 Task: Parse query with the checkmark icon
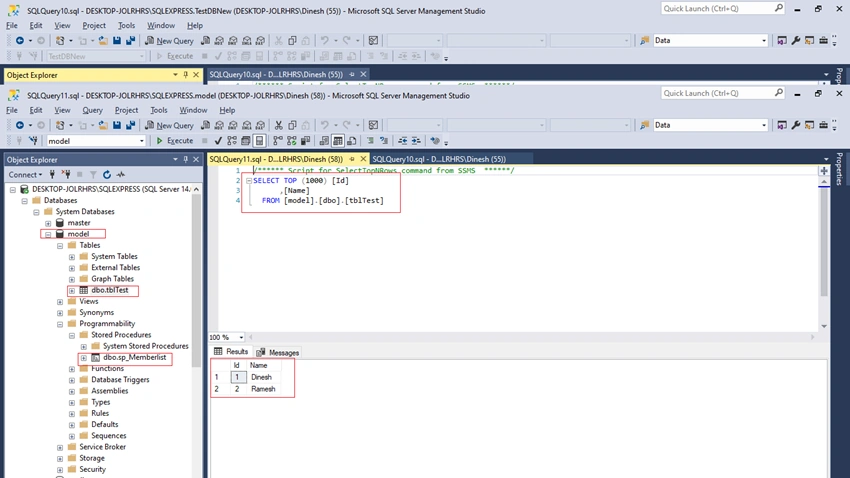[x=218, y=141]
